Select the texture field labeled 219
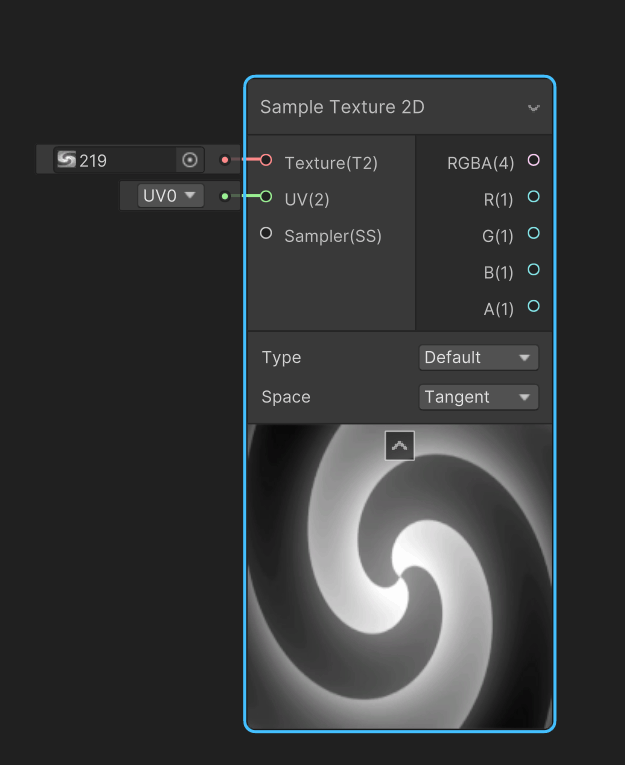Image resolution: width=625 pixels, height=765 pixels. pos(128,160)
